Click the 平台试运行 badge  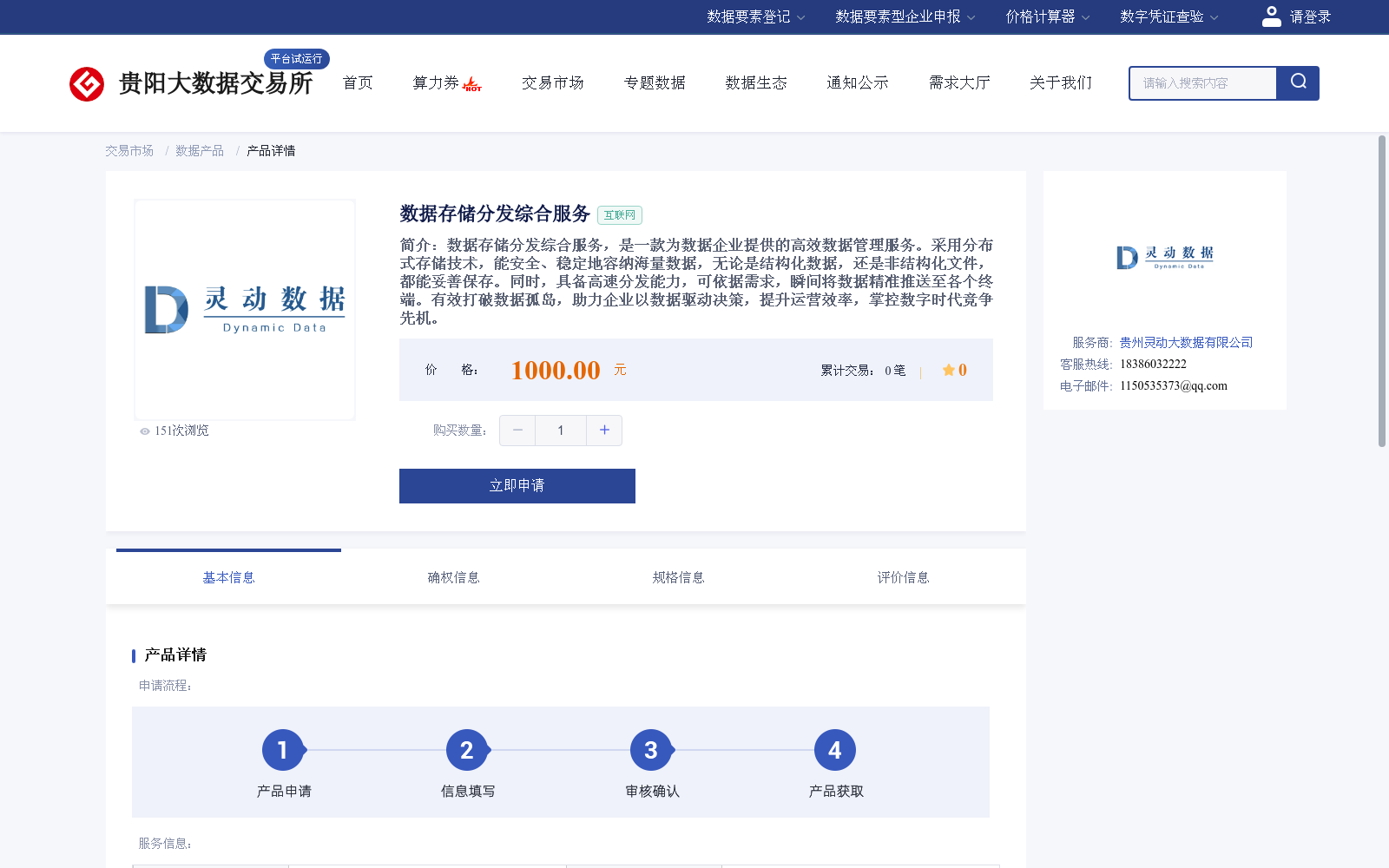tap(296, 59)
